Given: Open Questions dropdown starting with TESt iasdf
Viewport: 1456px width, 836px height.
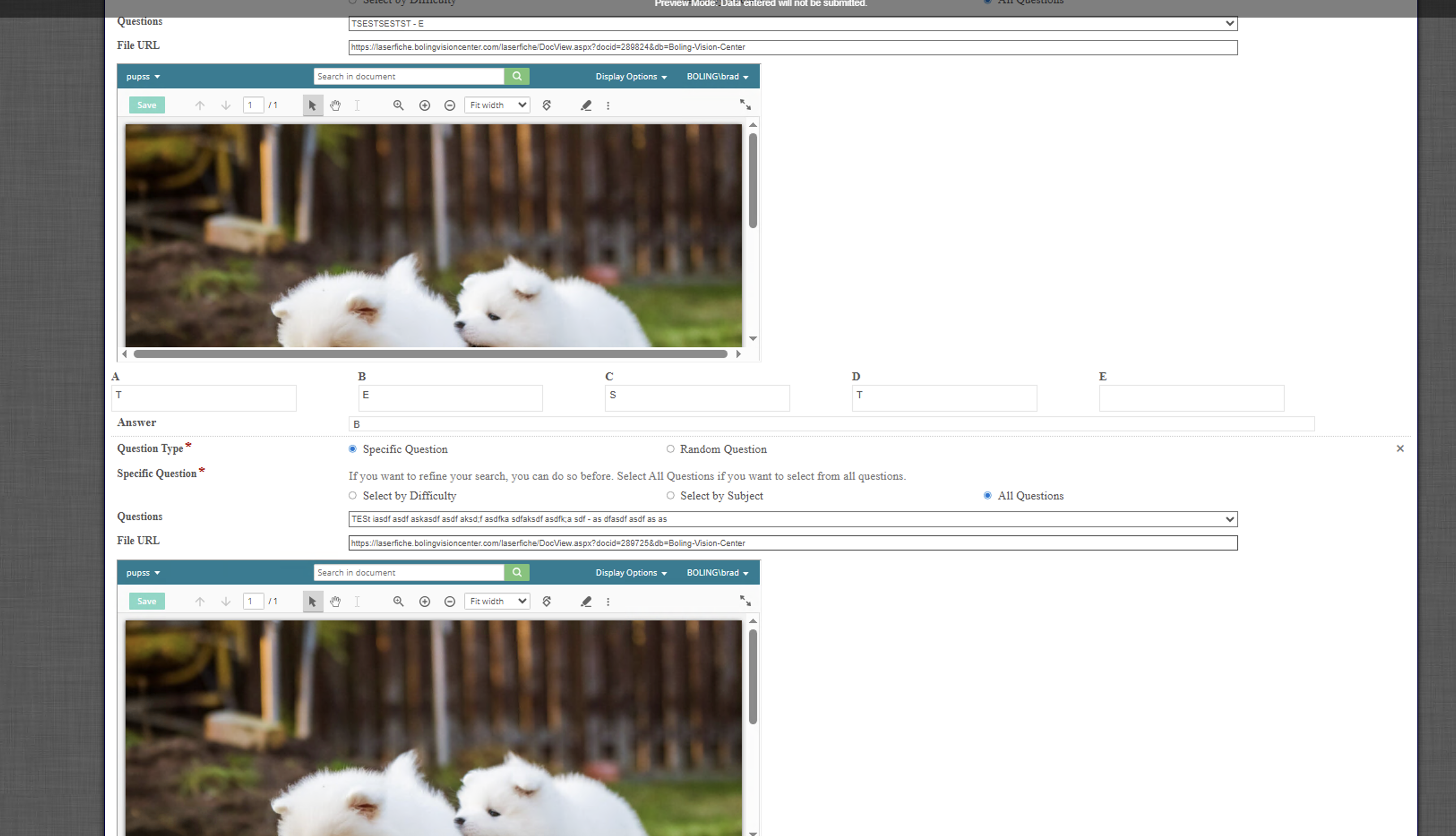Looking at the screenshot, I should pyautogui.click(x=793, y=519).
